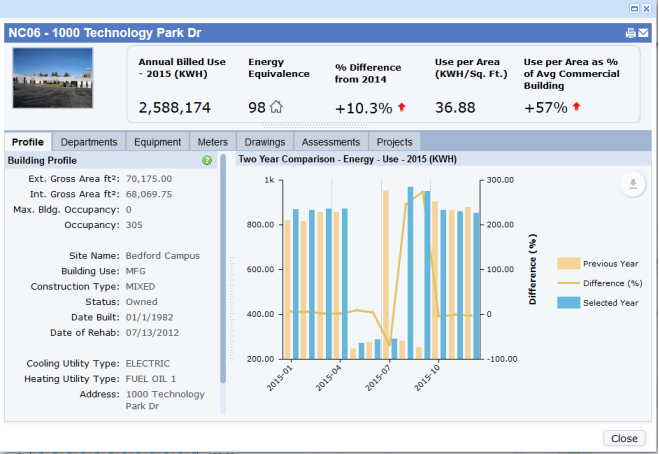The height and width of the screenshot is (454, 659).
Task: Select the Meters tab
Action: [x=214, y=142]
